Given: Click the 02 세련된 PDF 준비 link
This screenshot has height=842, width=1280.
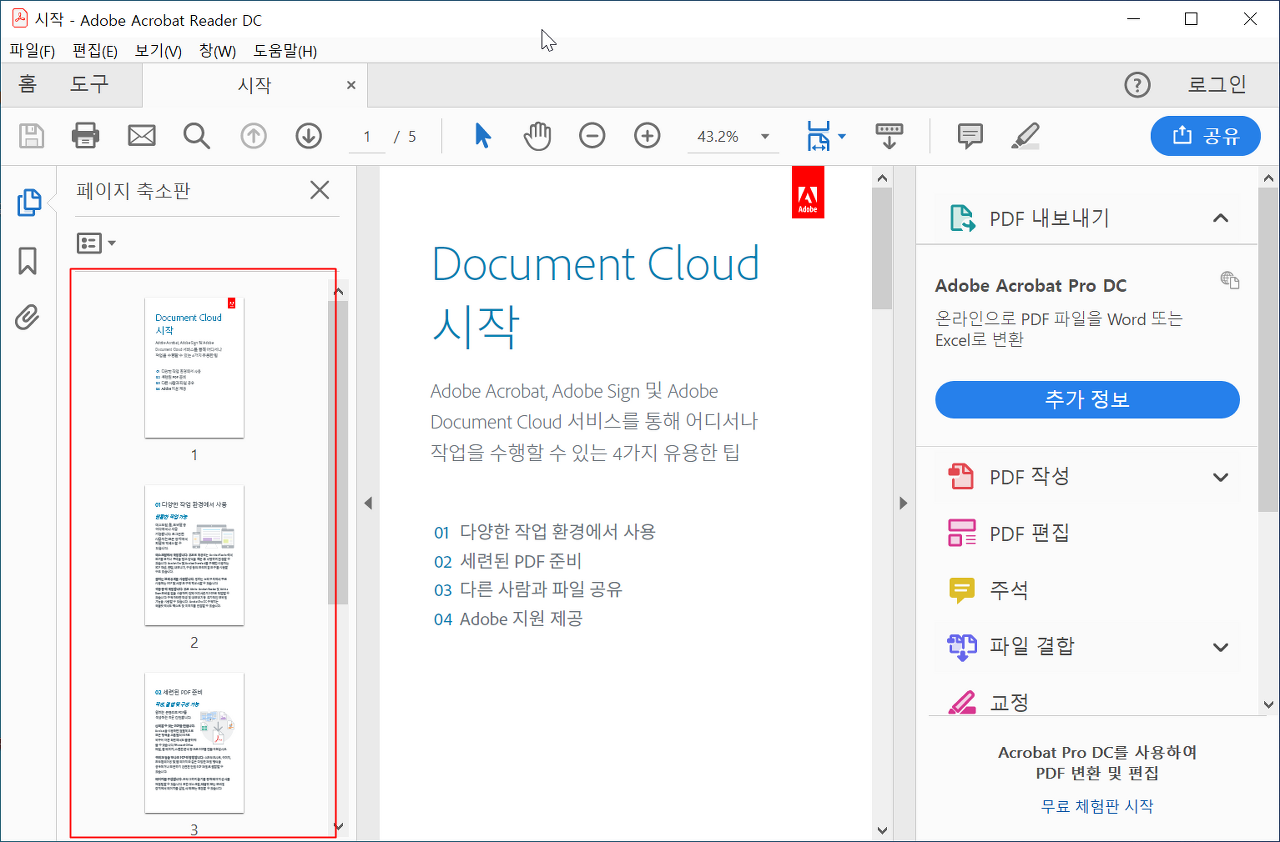Looking at the screenshot, I should click(x=508, y=561).
